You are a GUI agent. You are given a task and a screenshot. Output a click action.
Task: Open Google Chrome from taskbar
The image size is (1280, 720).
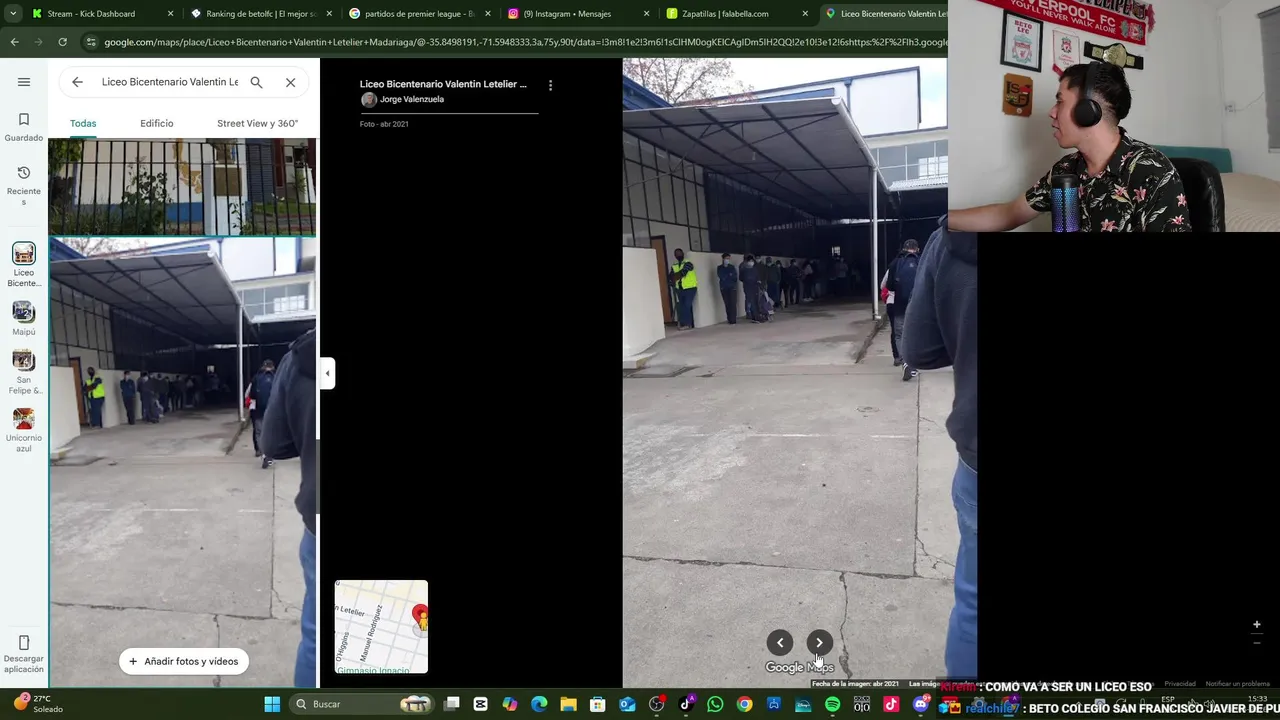click(744, 704)
